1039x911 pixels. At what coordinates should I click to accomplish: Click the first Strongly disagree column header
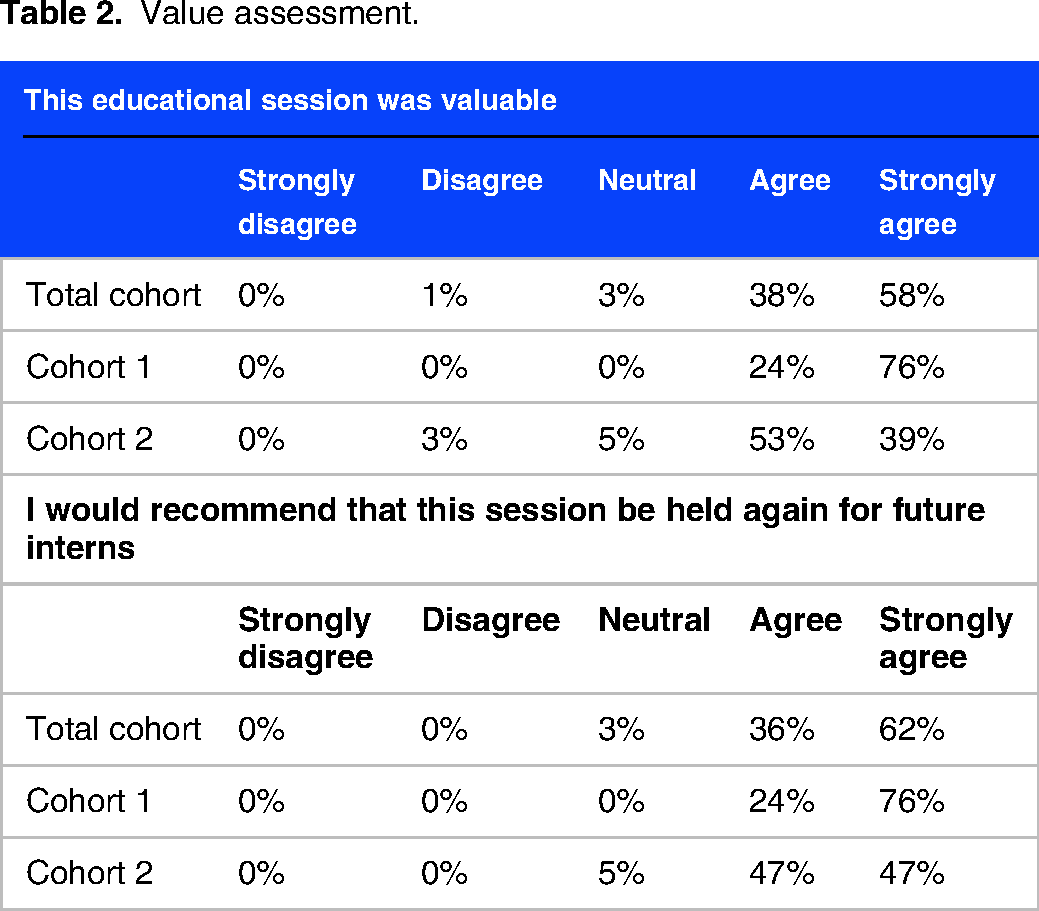click(x=298, y=202)
